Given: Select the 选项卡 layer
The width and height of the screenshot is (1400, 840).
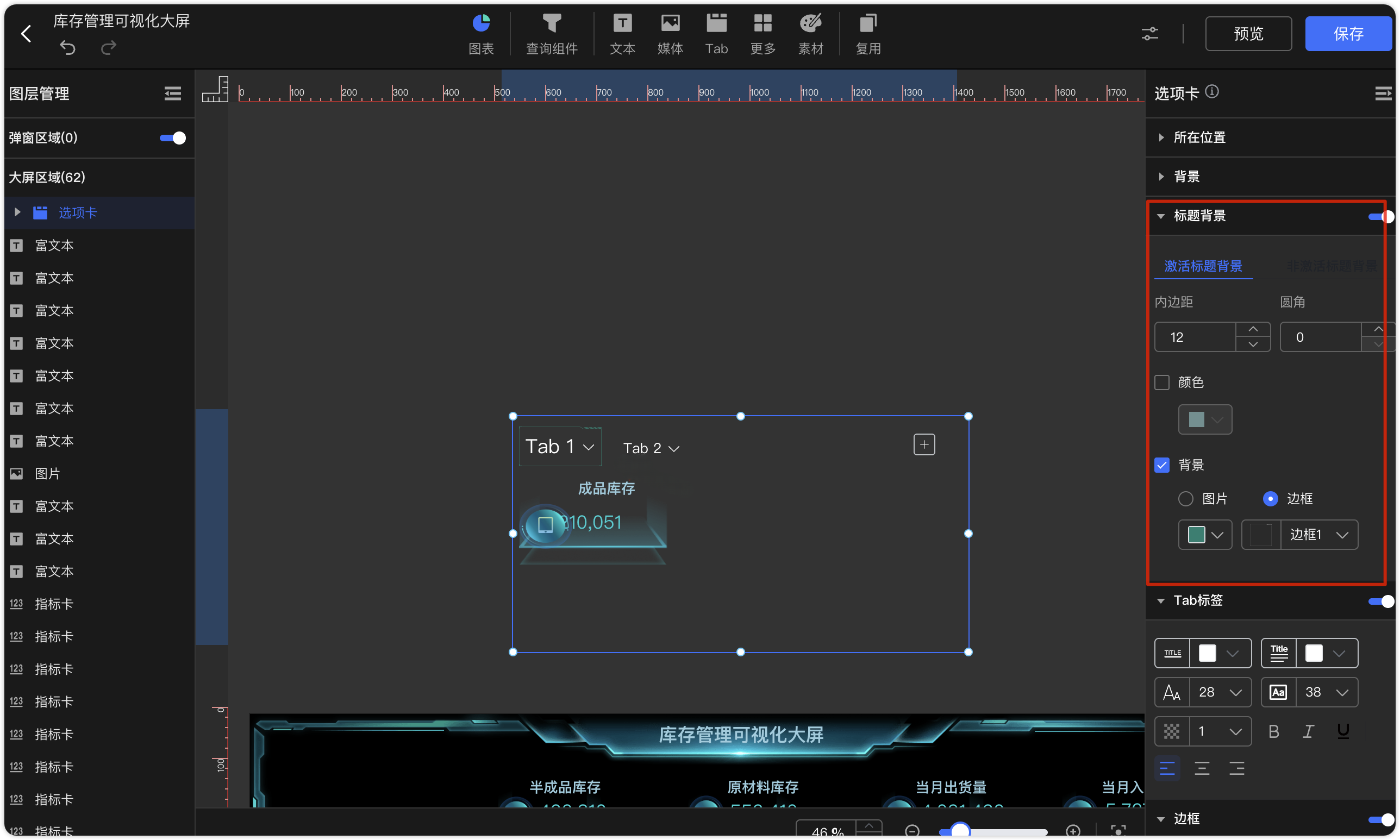Looking at the screenshot, I should coord(99,213).
